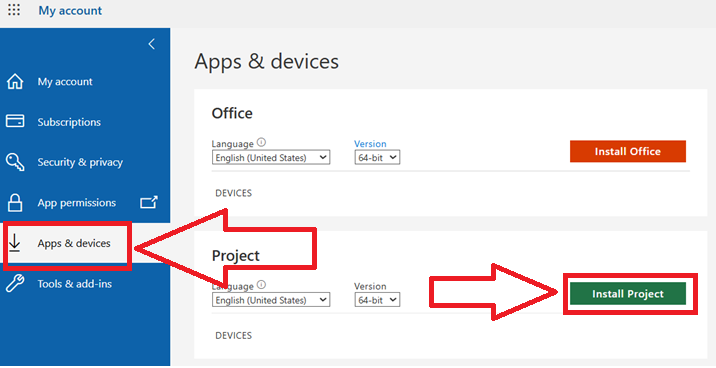
Task: Click the Install Project button
Action: (628, 294)
